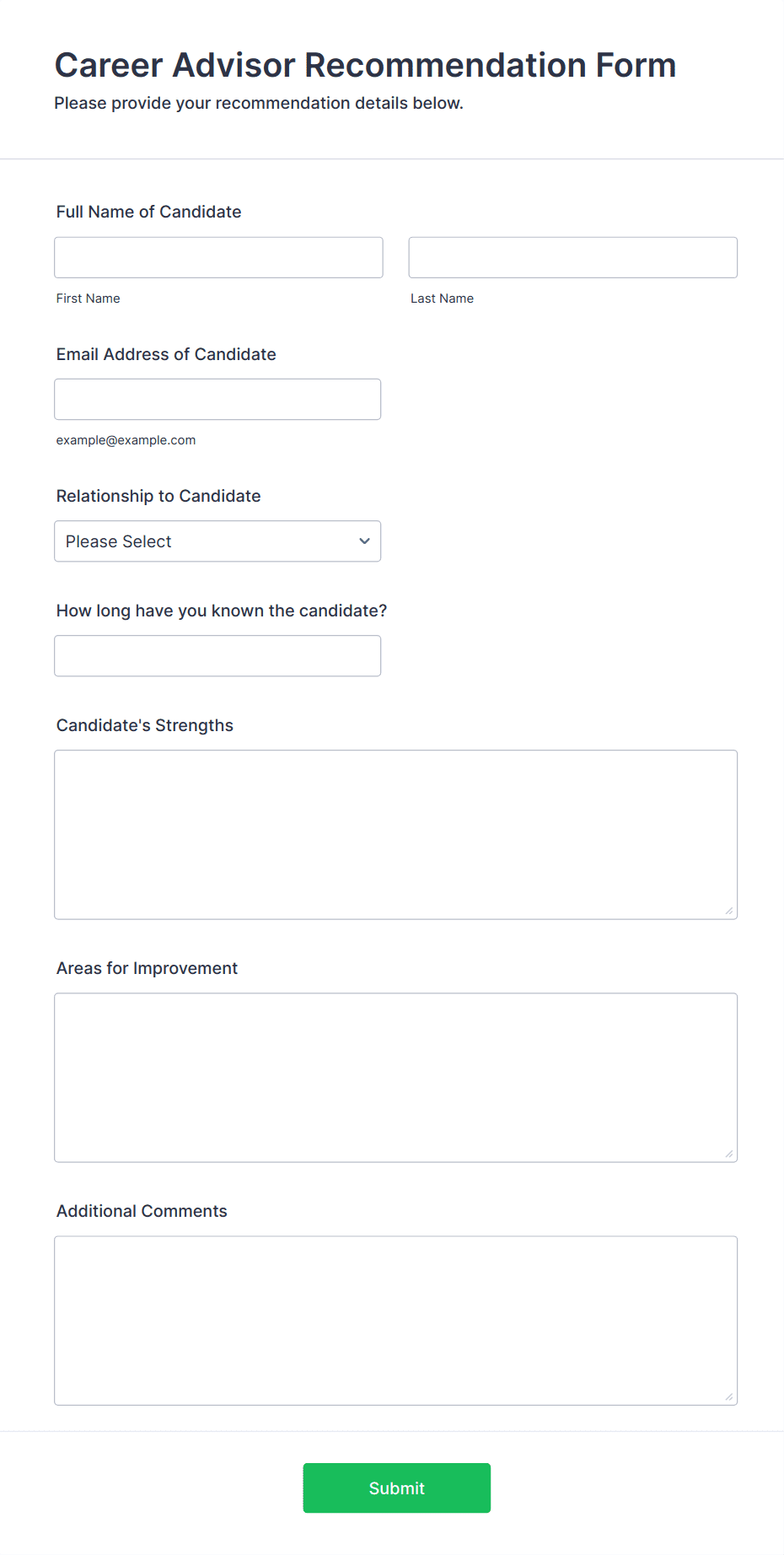Click the how long known candidate field
Image resolution: width=784 pixels, height=1555 pixels.
point(217,656)
